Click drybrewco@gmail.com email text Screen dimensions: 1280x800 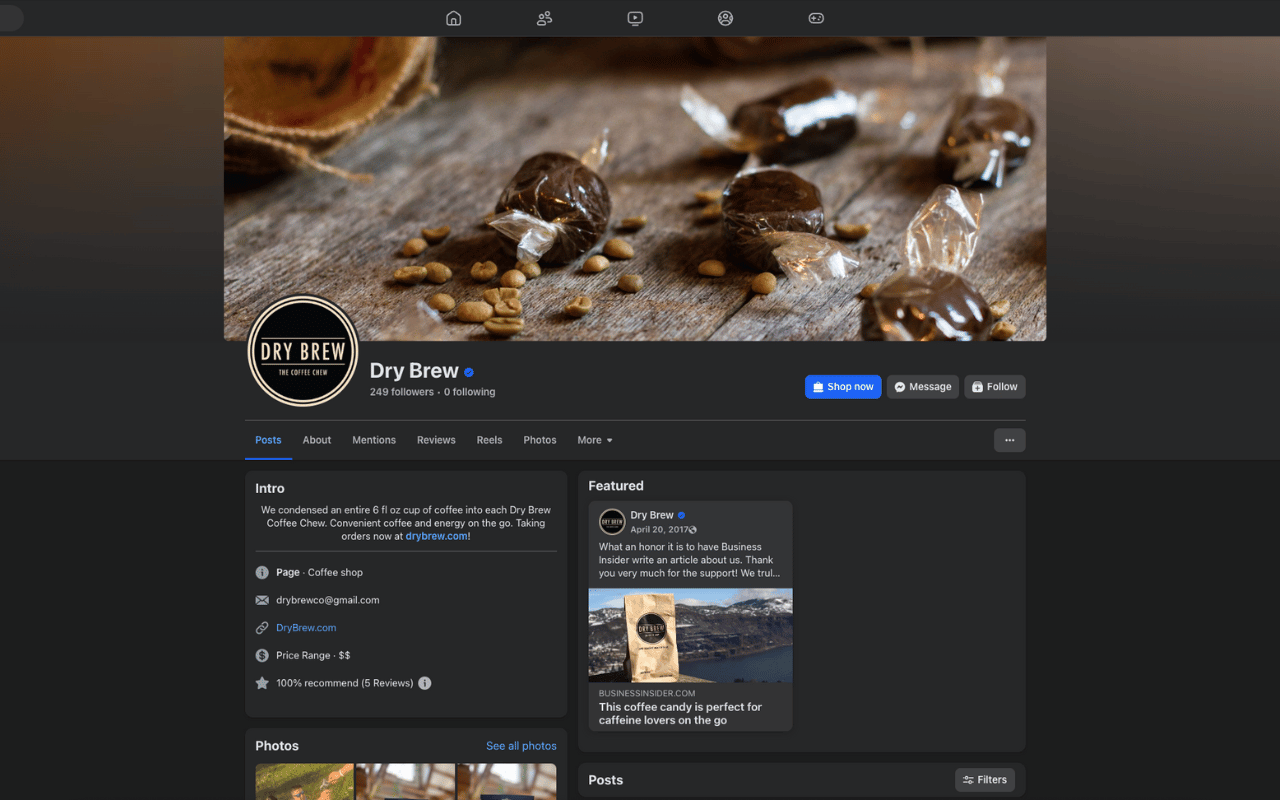(x=328, y=600)
